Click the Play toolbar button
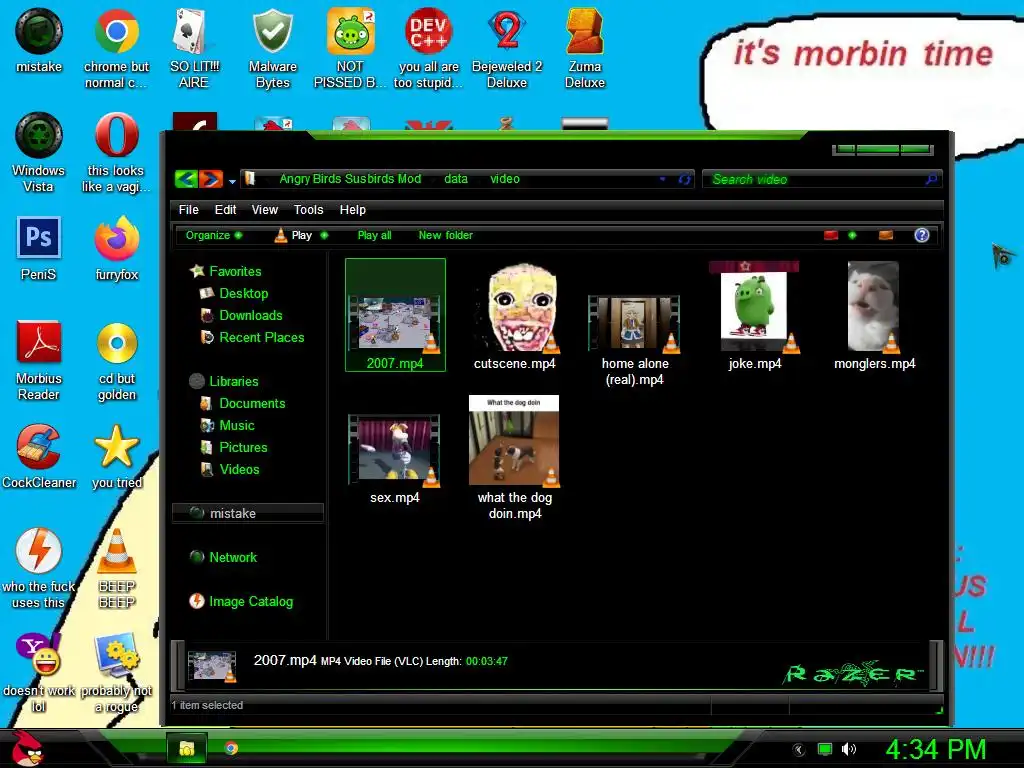The image size is (1024, 768). (x=294, y=235)
